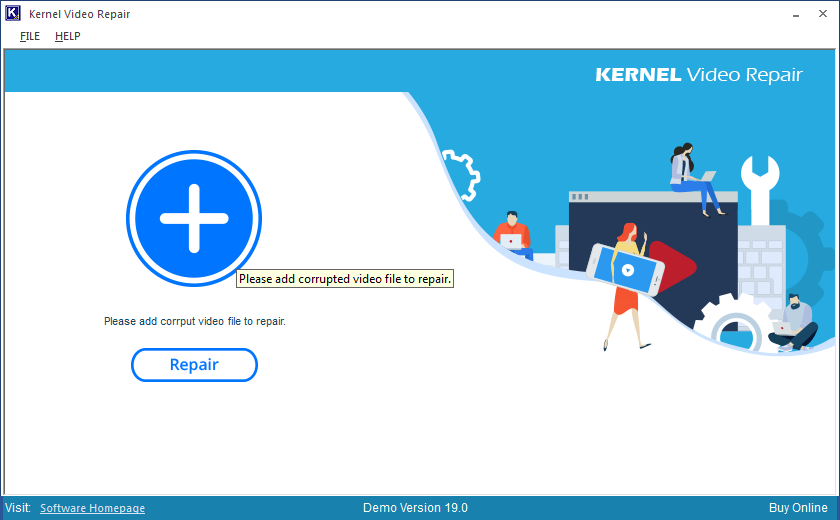Open the FILE menu
The image size is (840, 520).
[30, 36]
